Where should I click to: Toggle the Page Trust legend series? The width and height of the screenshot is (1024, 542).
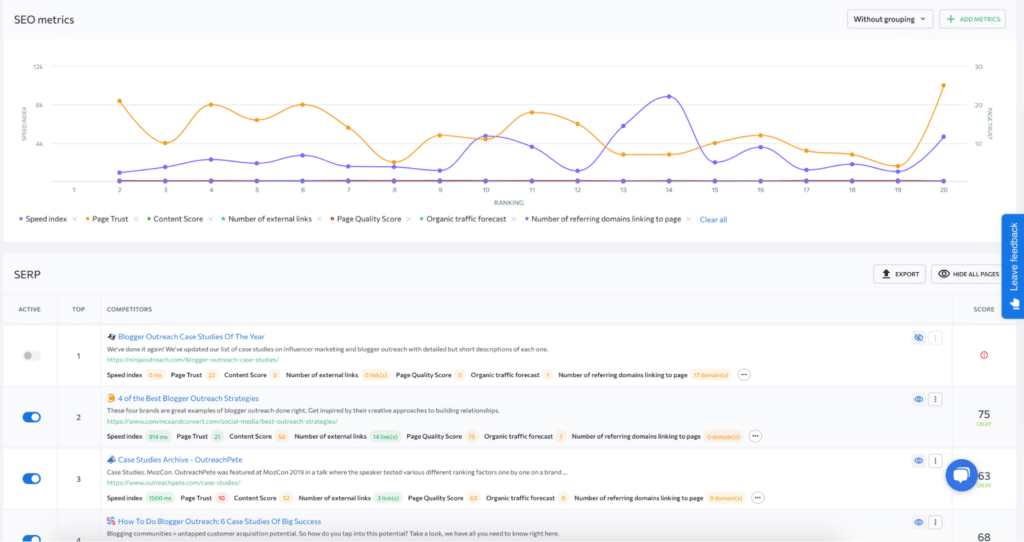pyautogui.click(x=107, y=219)
